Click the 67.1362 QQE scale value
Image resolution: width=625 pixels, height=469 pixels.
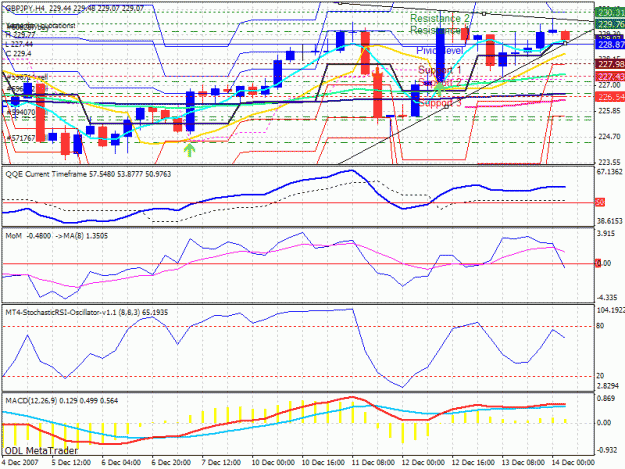pyautogui.click(x=610, y=172)
